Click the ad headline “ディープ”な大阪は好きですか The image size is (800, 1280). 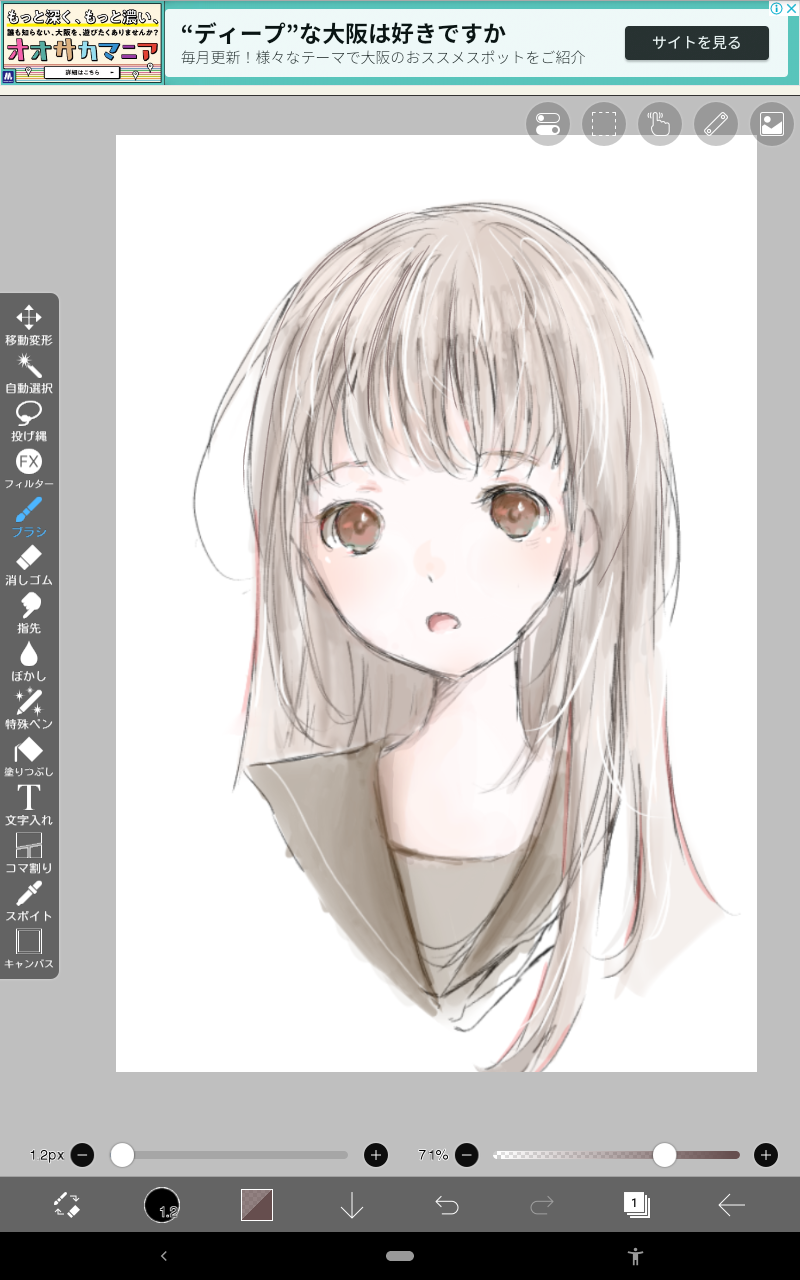pyautogui.click(x=343, y=32)
